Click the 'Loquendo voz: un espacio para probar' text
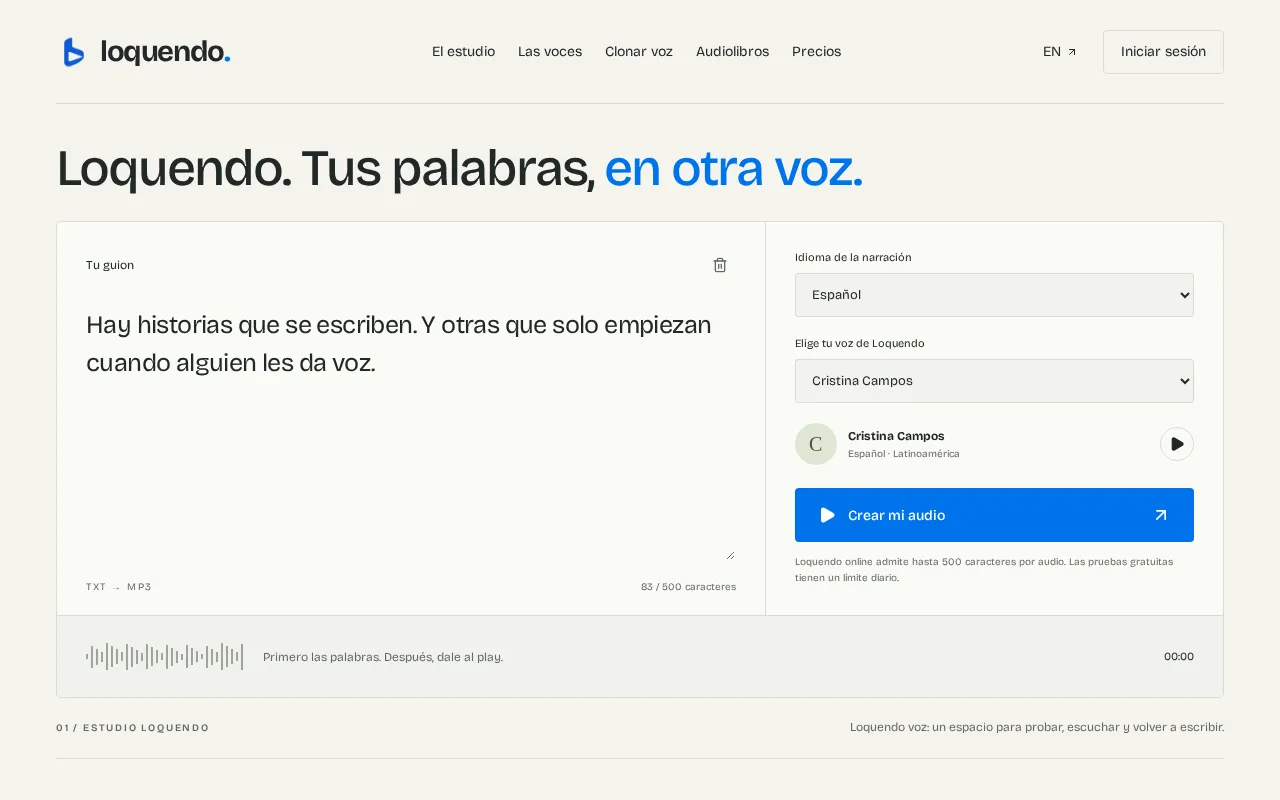This screenshot has height=800, width=1280. coord(1037,727)
